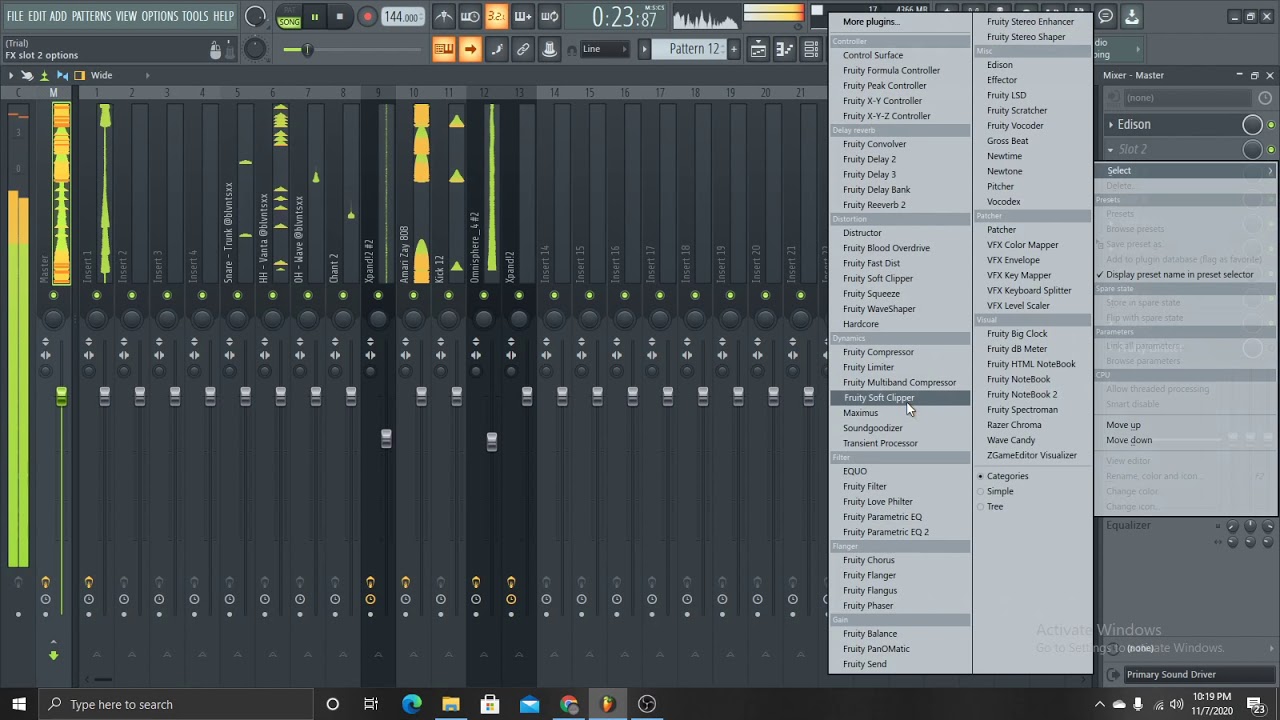Click the download content library icon
Image resolution: width=1280 pixels, height=720 pixels.
coord(1132,16)
